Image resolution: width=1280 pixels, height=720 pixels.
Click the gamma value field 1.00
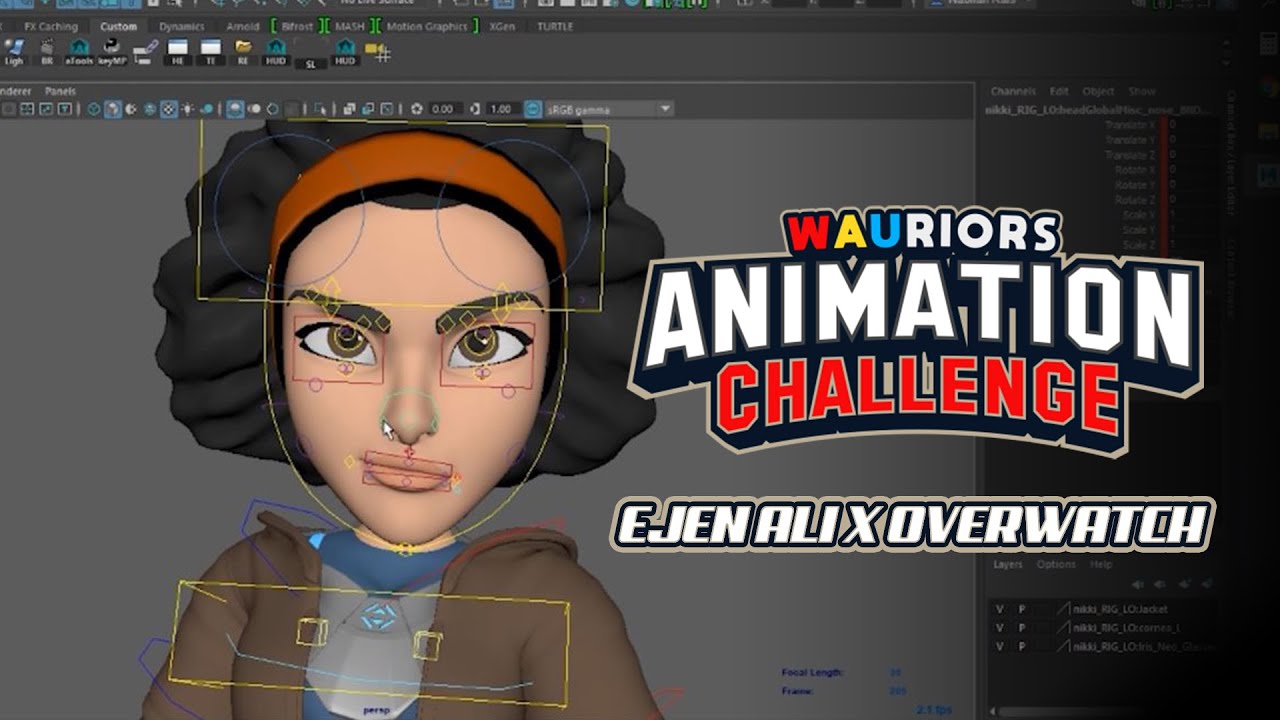point(503,109)
